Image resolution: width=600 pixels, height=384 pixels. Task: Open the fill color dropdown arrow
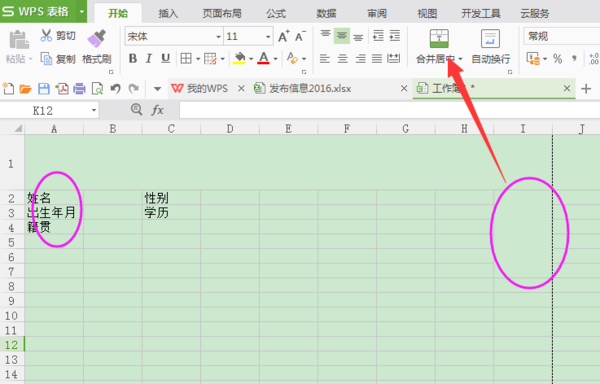click(251, 59)
